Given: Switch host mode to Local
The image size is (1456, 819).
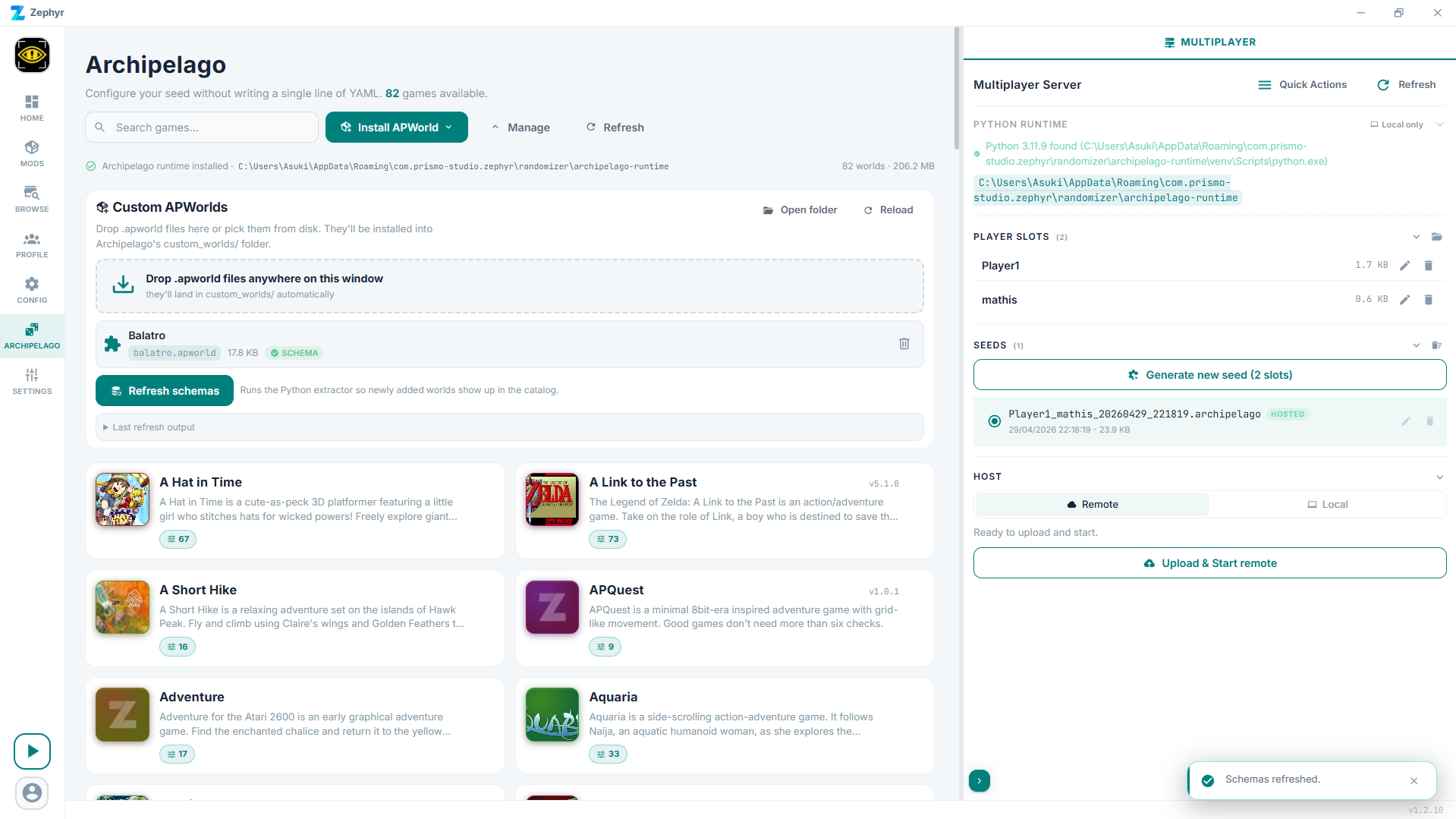Looking at the screenshot, I should pos(1327,504).
